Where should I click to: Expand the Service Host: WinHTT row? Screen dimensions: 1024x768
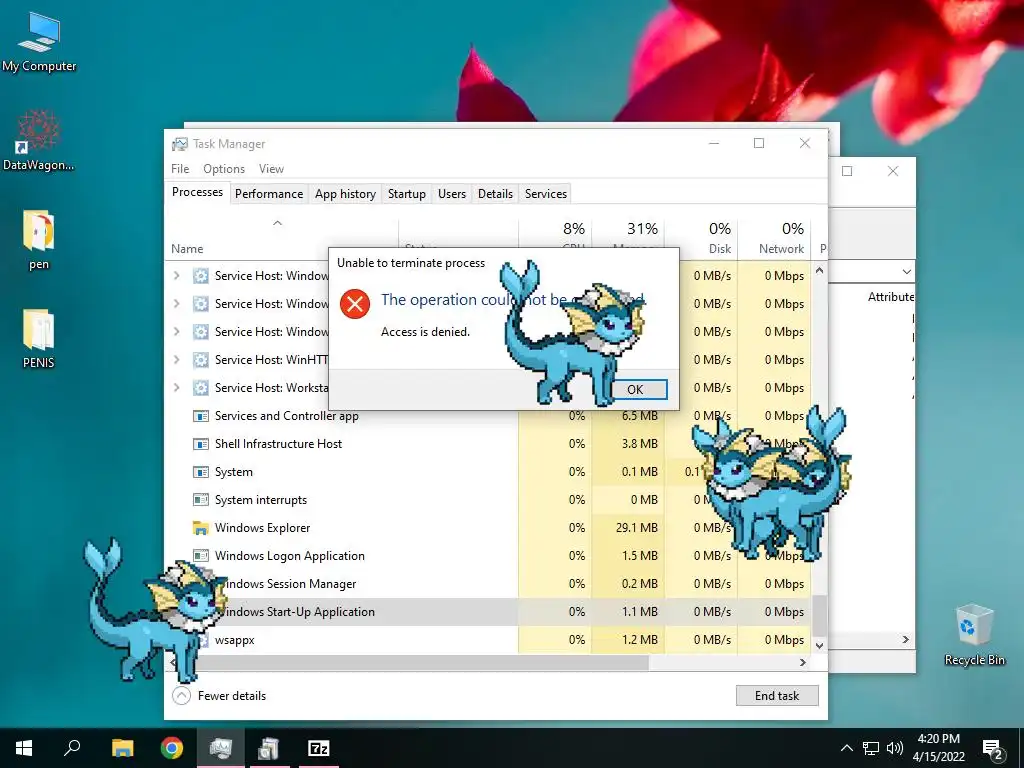pyautogui.click(x=176, y=360)
